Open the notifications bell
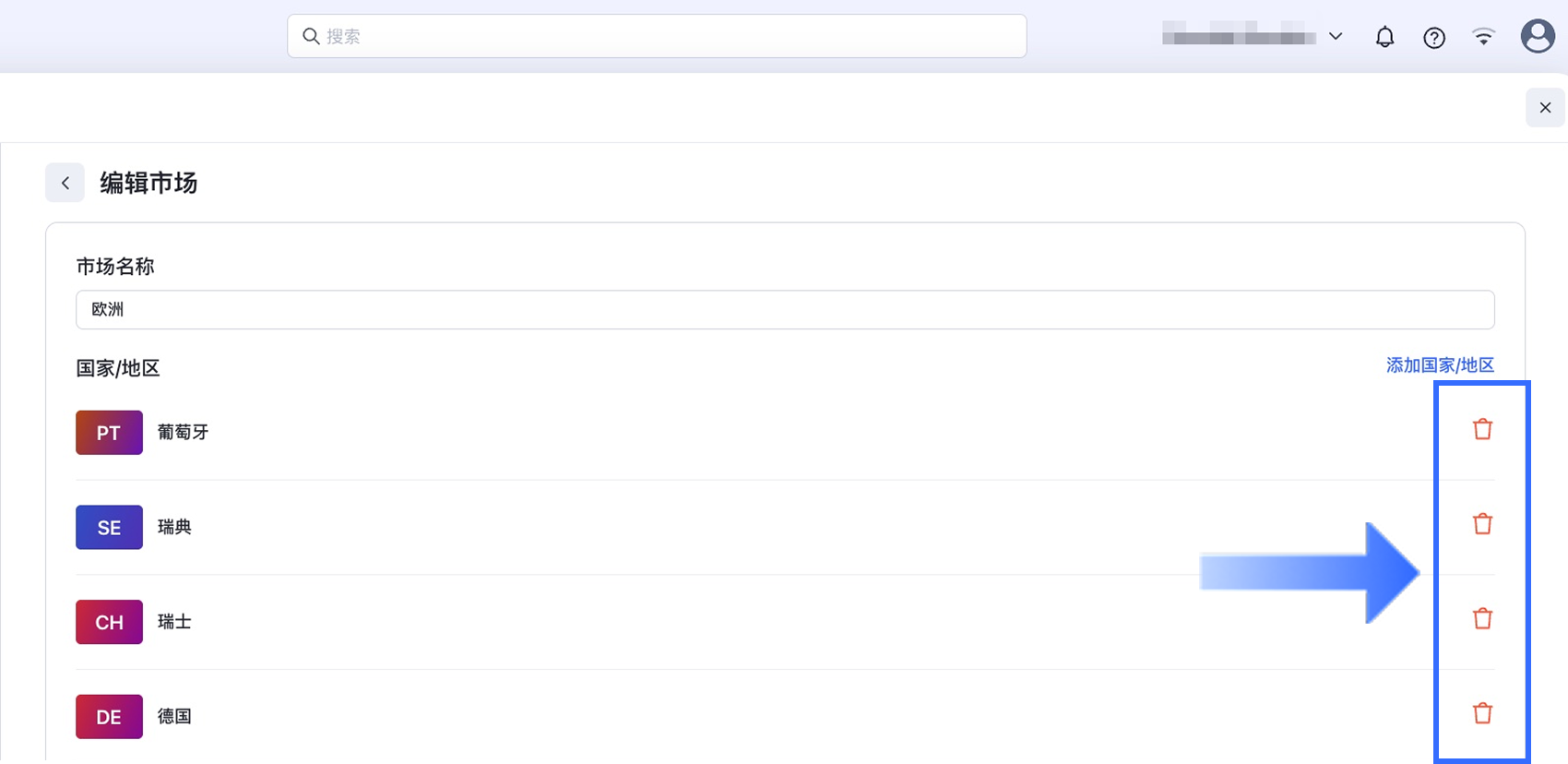The width and height of the screenshot is (1568, 764). [1384, 37]
